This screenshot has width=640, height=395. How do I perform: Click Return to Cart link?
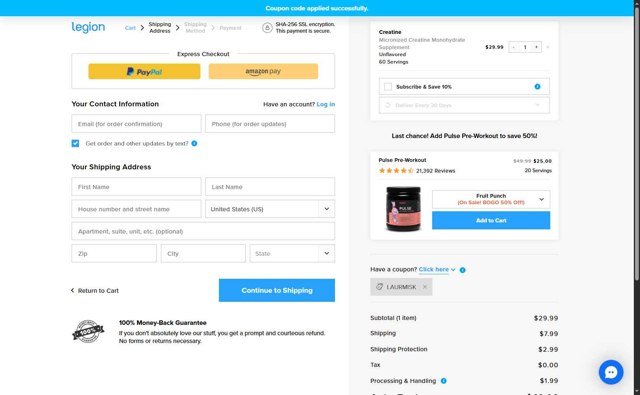(x=95, y=291)
